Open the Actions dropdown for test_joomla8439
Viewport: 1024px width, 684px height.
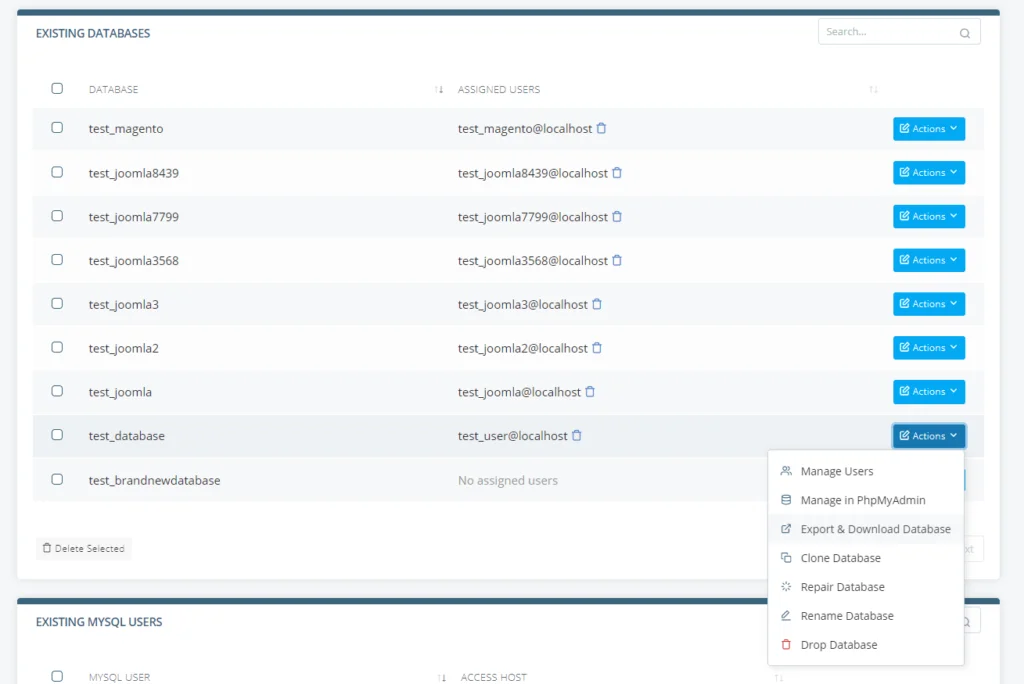click(928, 172)
